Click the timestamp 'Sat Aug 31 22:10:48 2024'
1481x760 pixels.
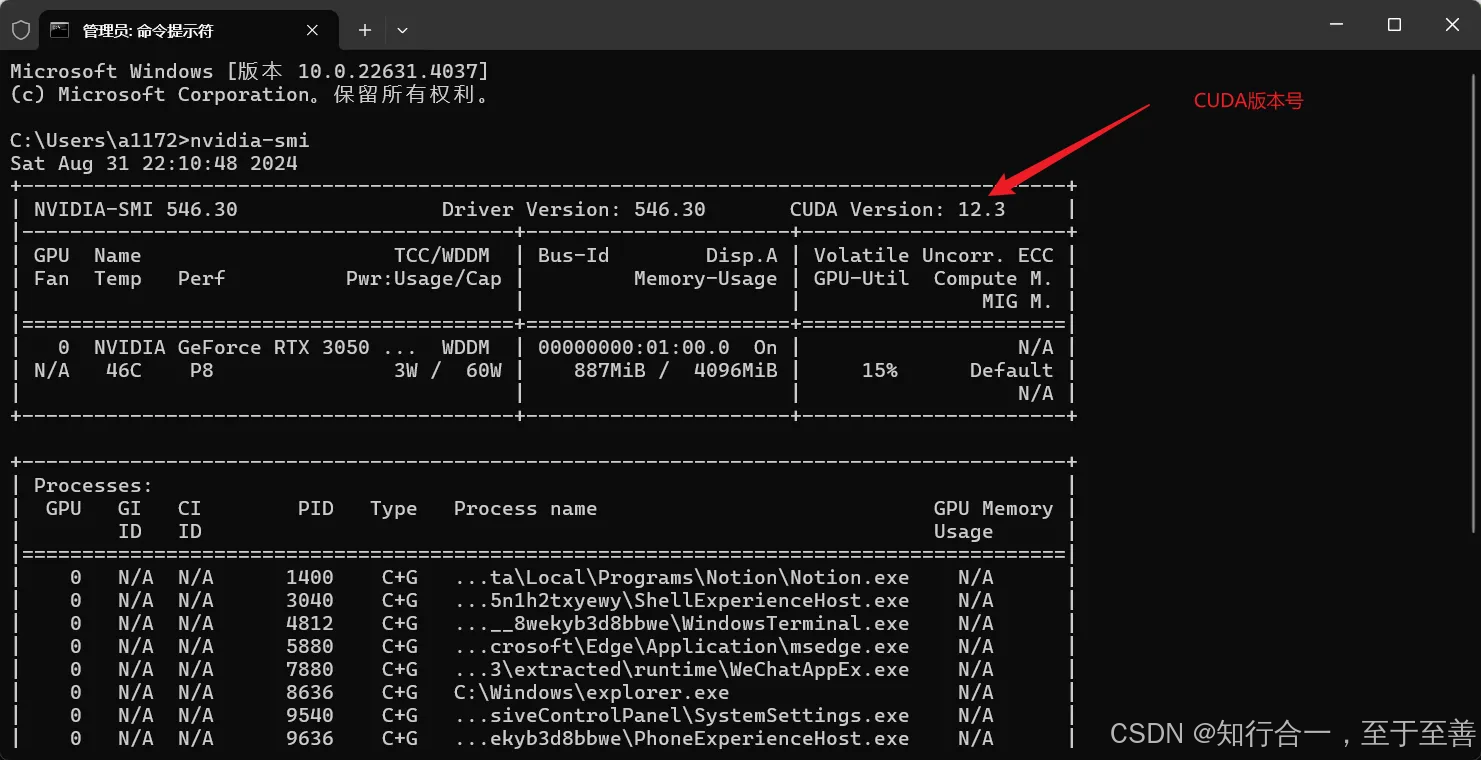point(154,163)
